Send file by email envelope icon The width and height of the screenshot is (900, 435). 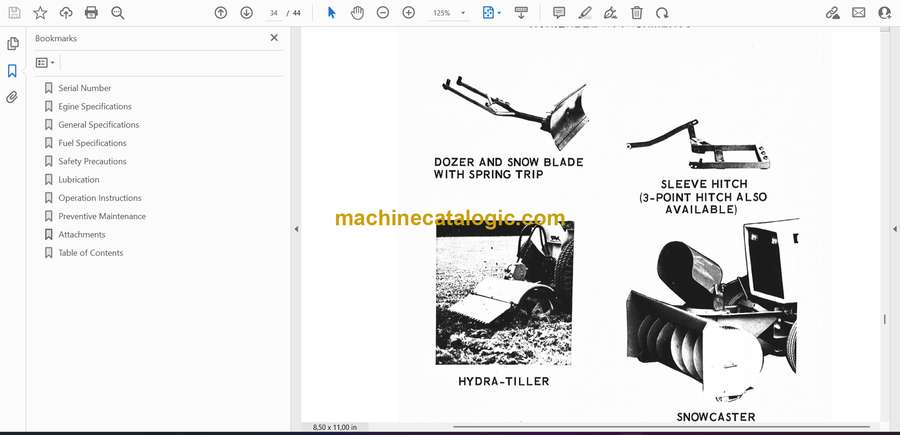click(x=859, y=13)
